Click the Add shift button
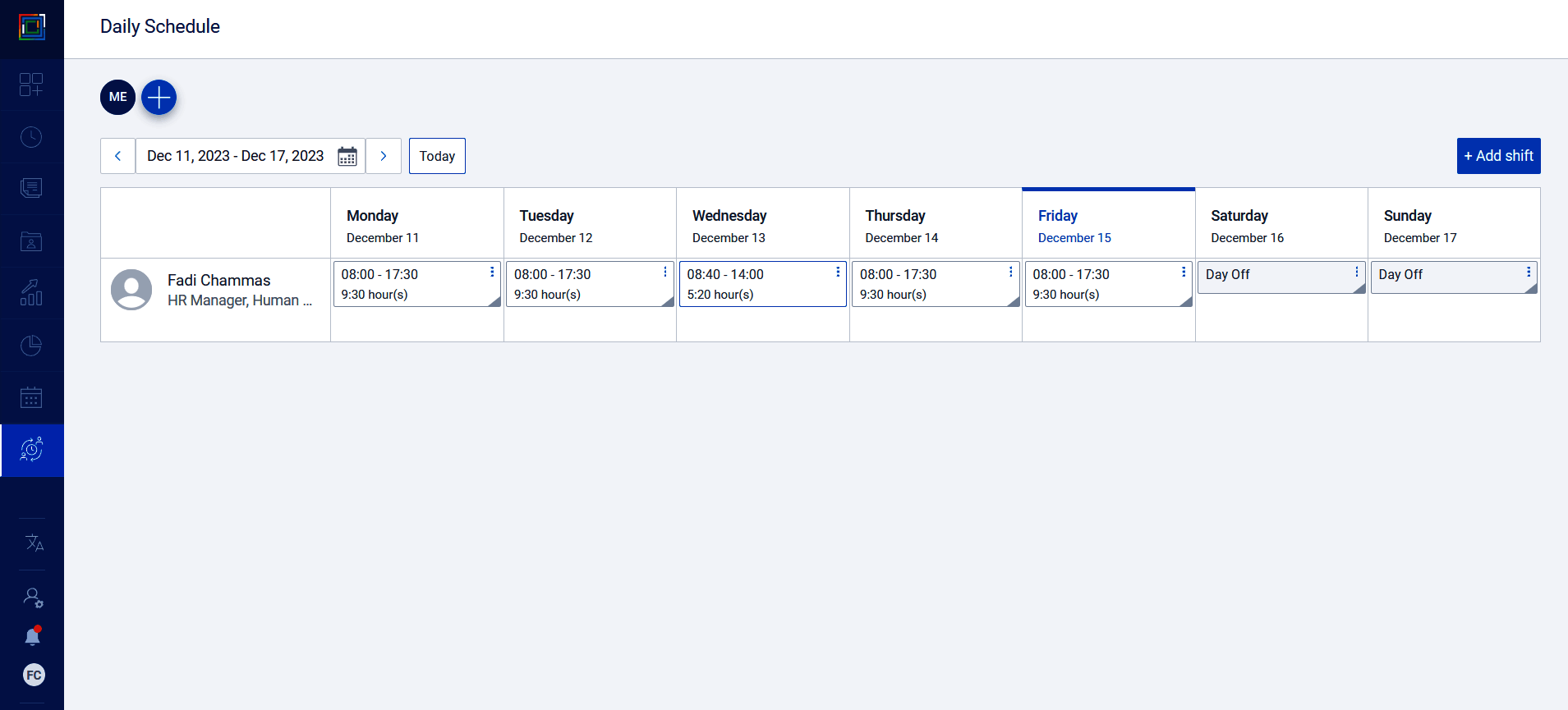This screenshot has height=710, width=1568. pos(1498,156)
